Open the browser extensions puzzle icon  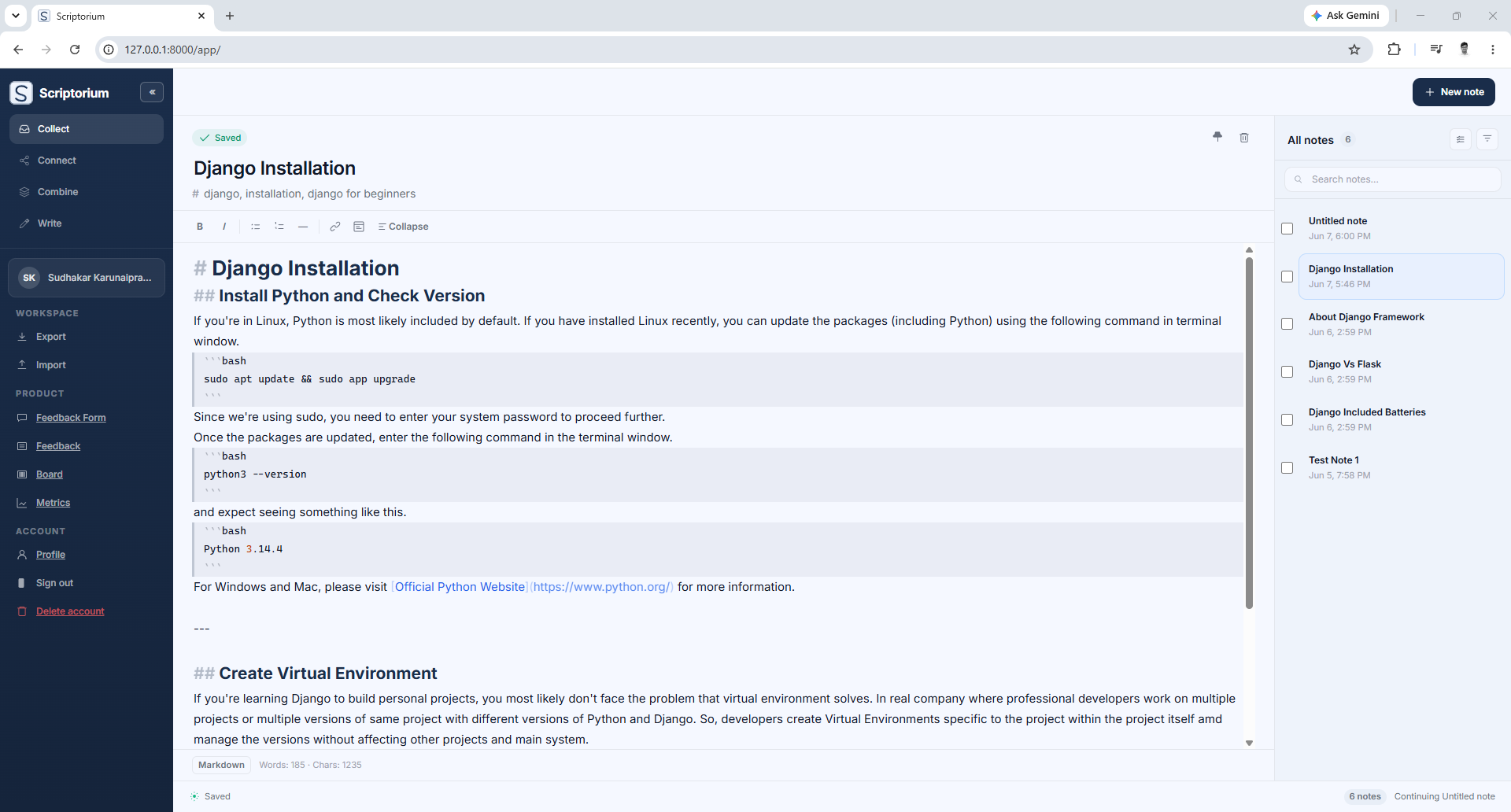[1394, 50]
